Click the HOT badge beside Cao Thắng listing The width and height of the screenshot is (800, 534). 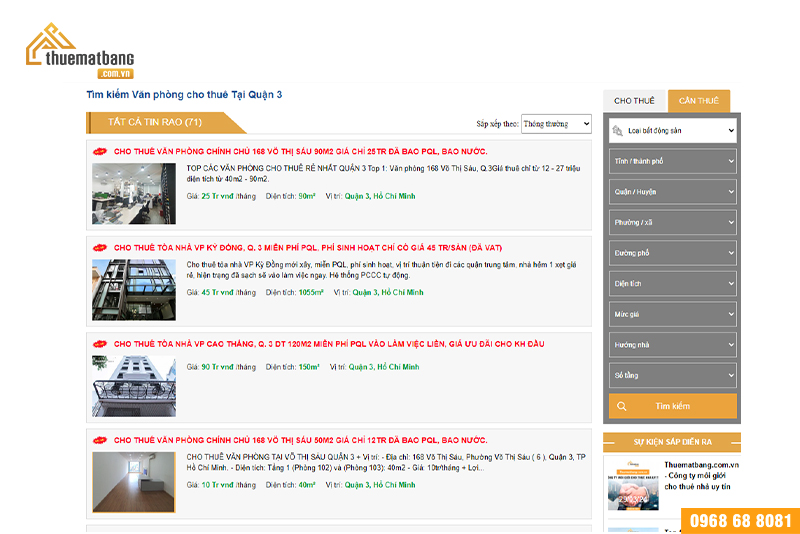point(100,344)
